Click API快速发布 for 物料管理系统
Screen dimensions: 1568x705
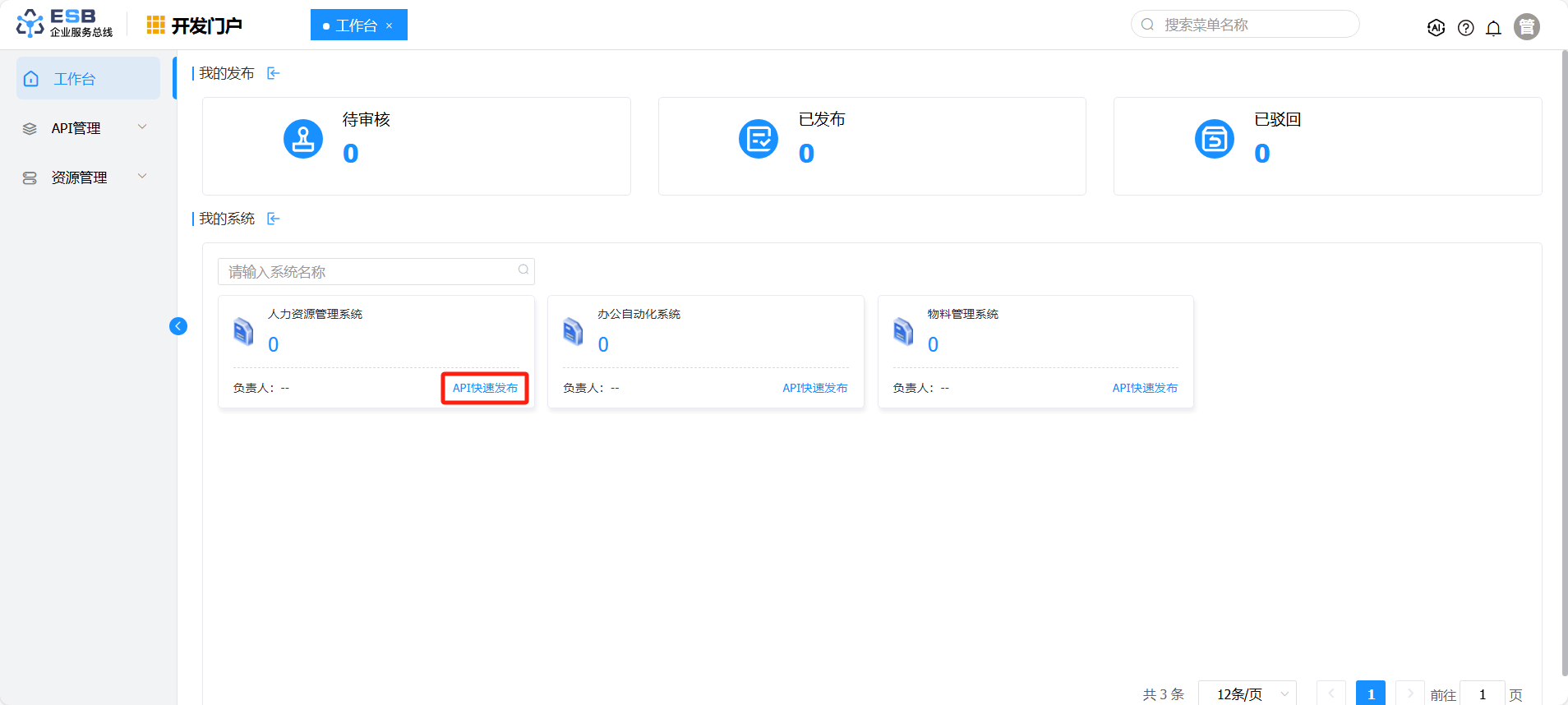[x=1144, y=388]
